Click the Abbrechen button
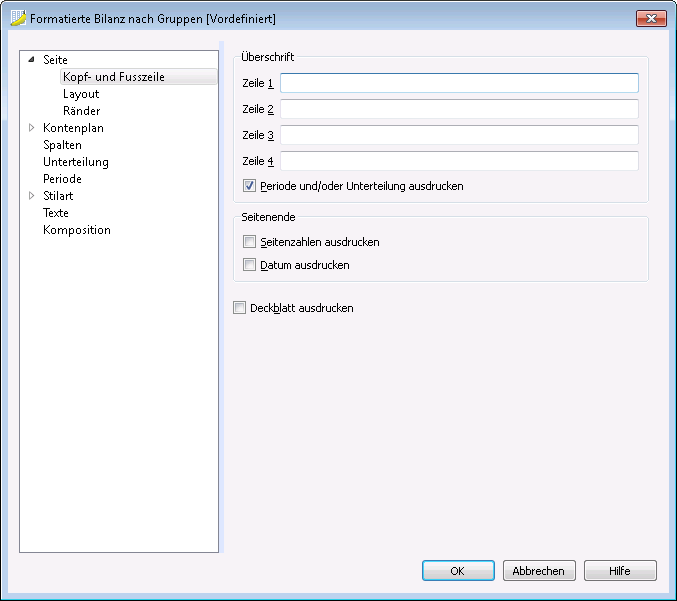677x601 pixels. [539, 571]
